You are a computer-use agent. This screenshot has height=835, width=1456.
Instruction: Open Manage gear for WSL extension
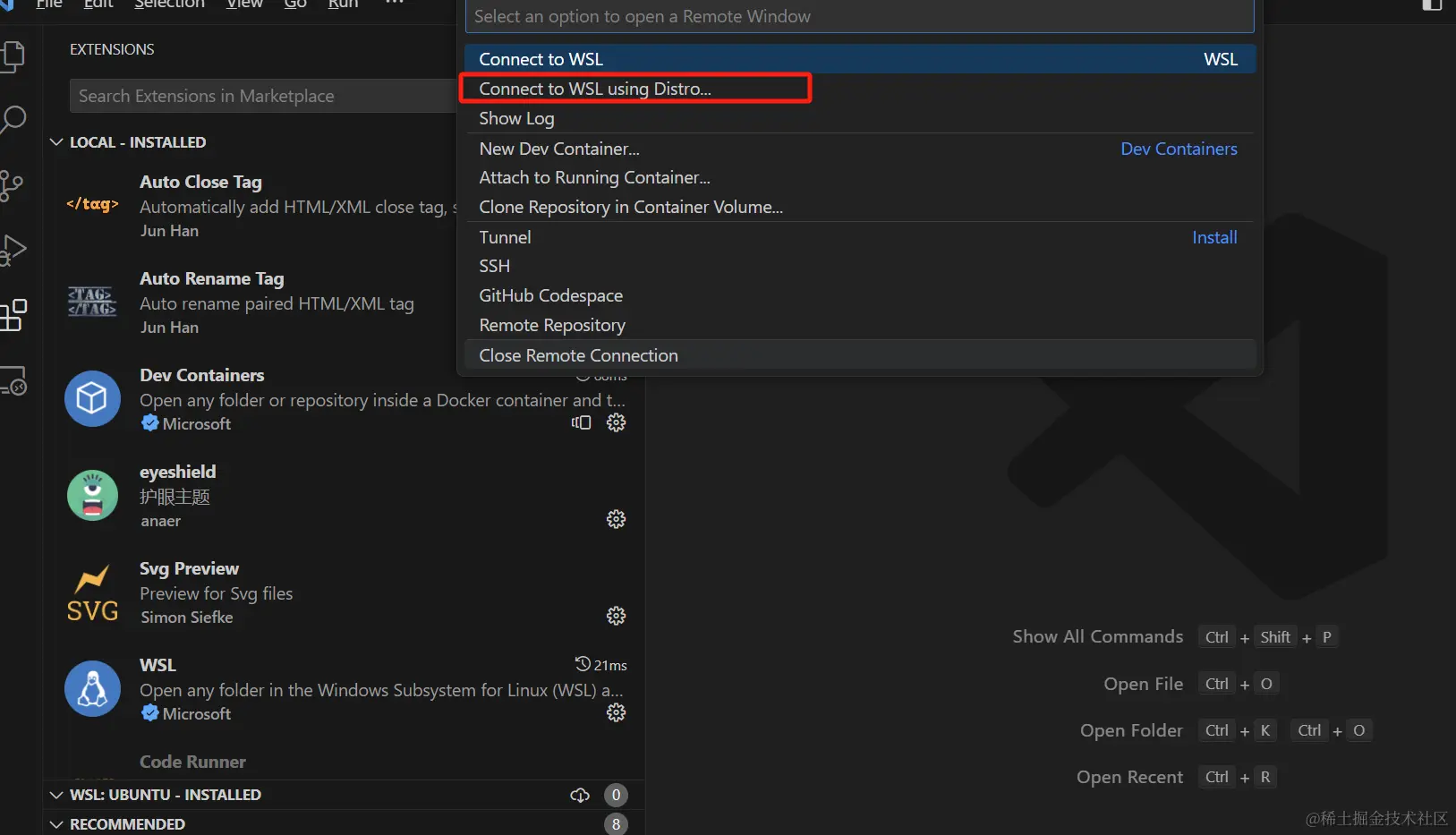point(616,712)
